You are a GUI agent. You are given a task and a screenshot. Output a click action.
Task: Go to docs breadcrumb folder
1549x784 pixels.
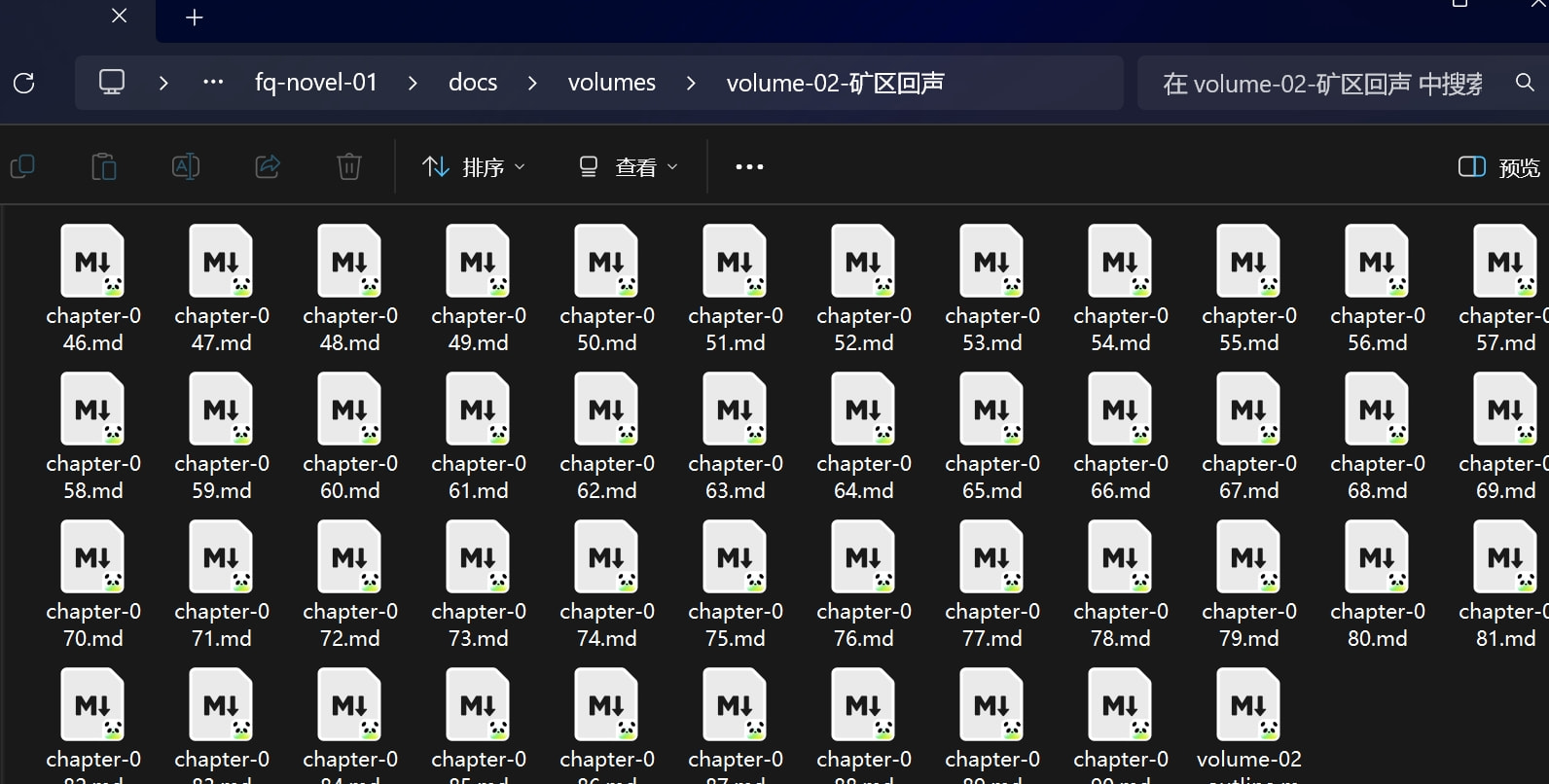473,83
